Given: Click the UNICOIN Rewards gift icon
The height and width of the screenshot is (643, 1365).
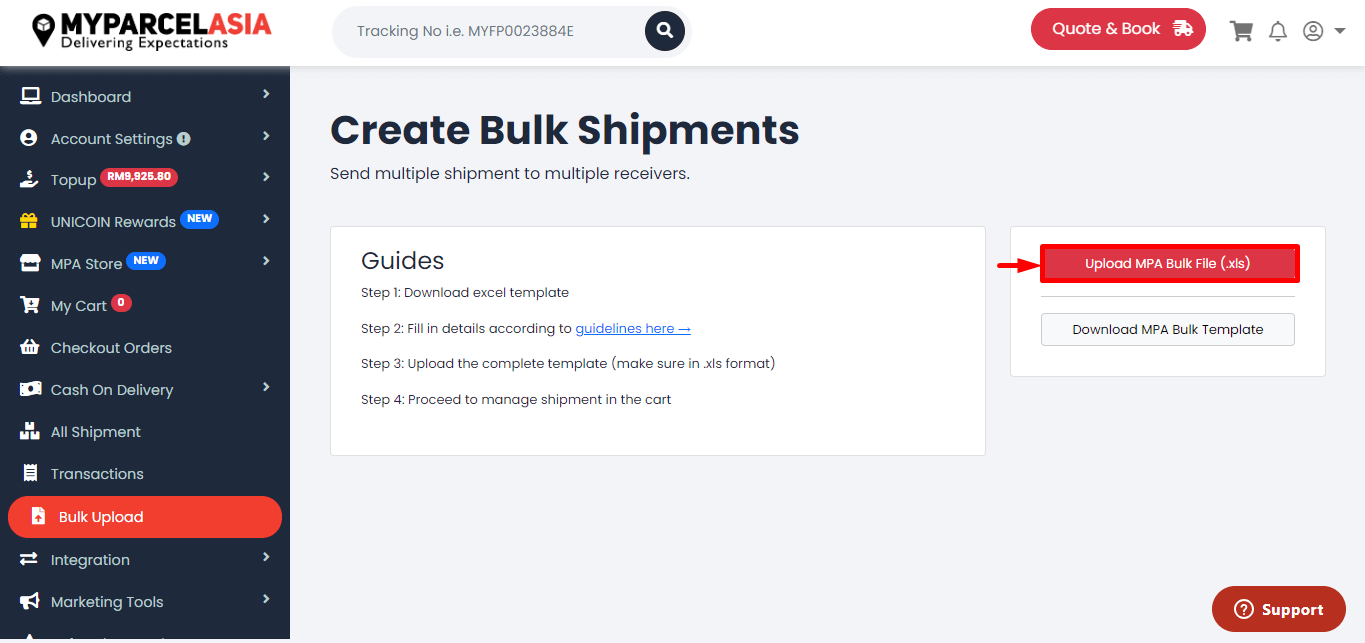Looking at the screenshot, I should 30,221.
